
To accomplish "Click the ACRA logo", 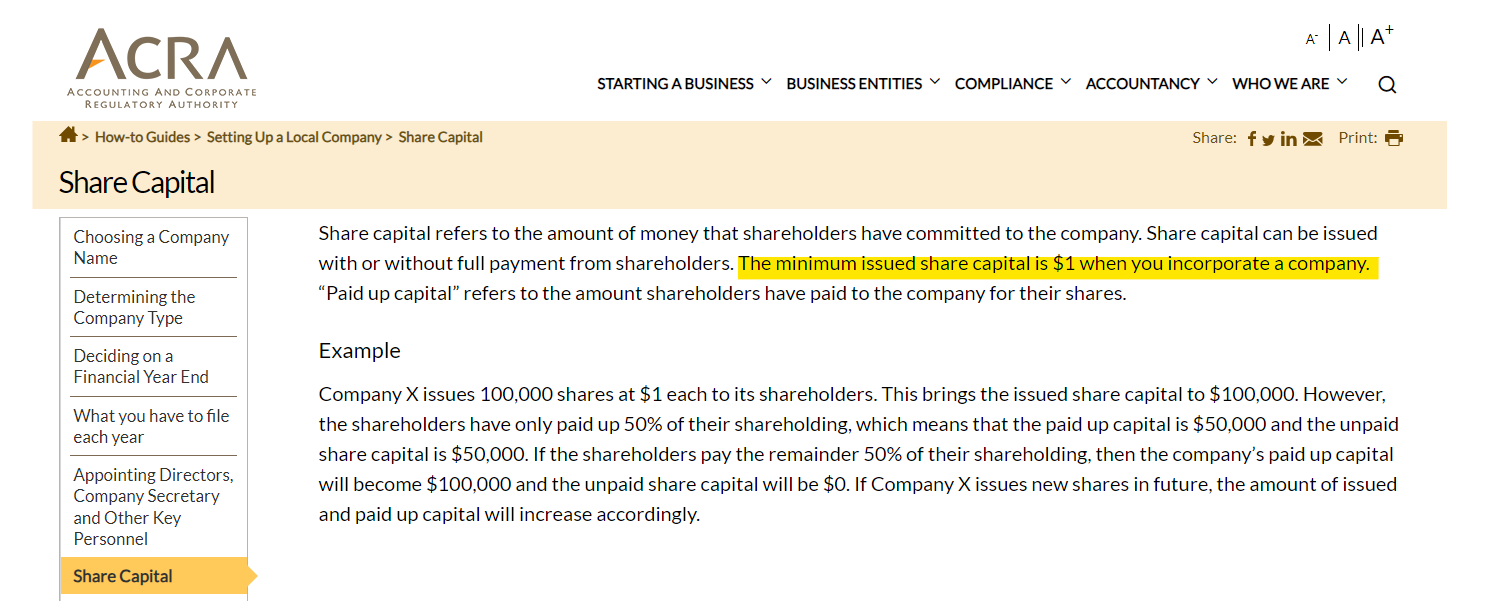I will pos(162,69).
